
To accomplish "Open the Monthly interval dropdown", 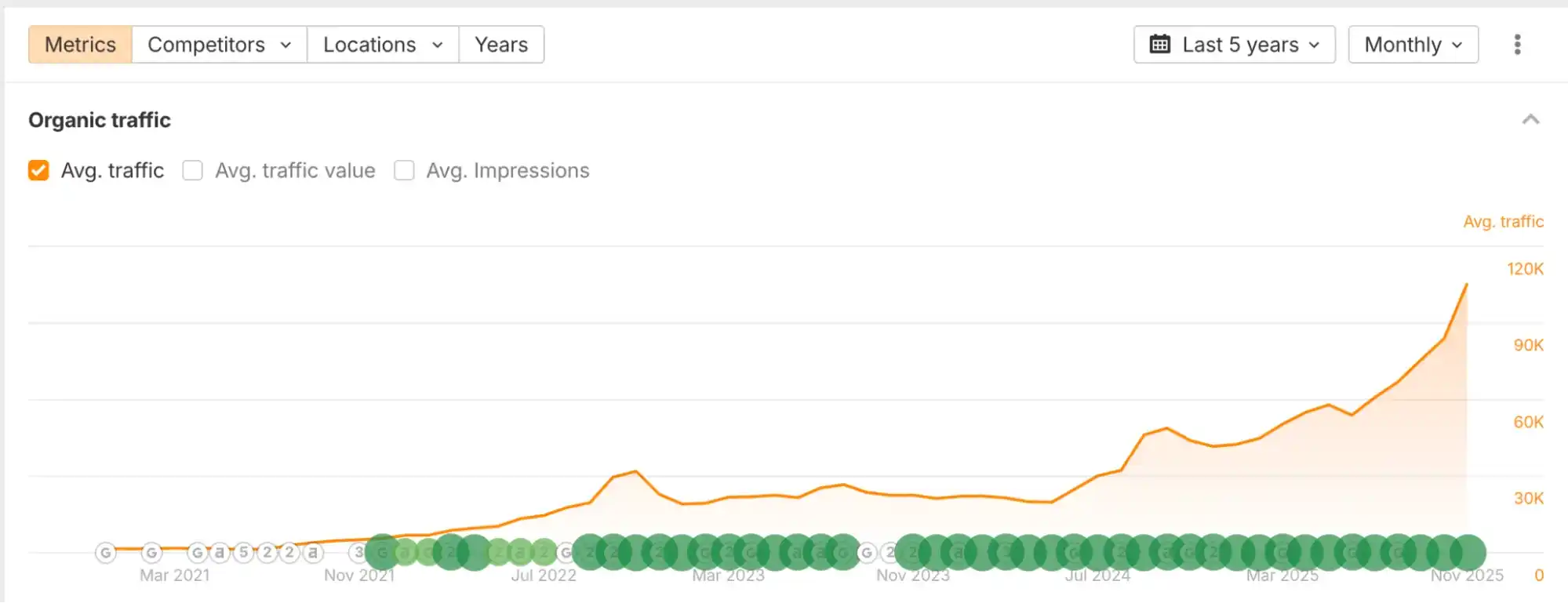I will (1413, 45).
